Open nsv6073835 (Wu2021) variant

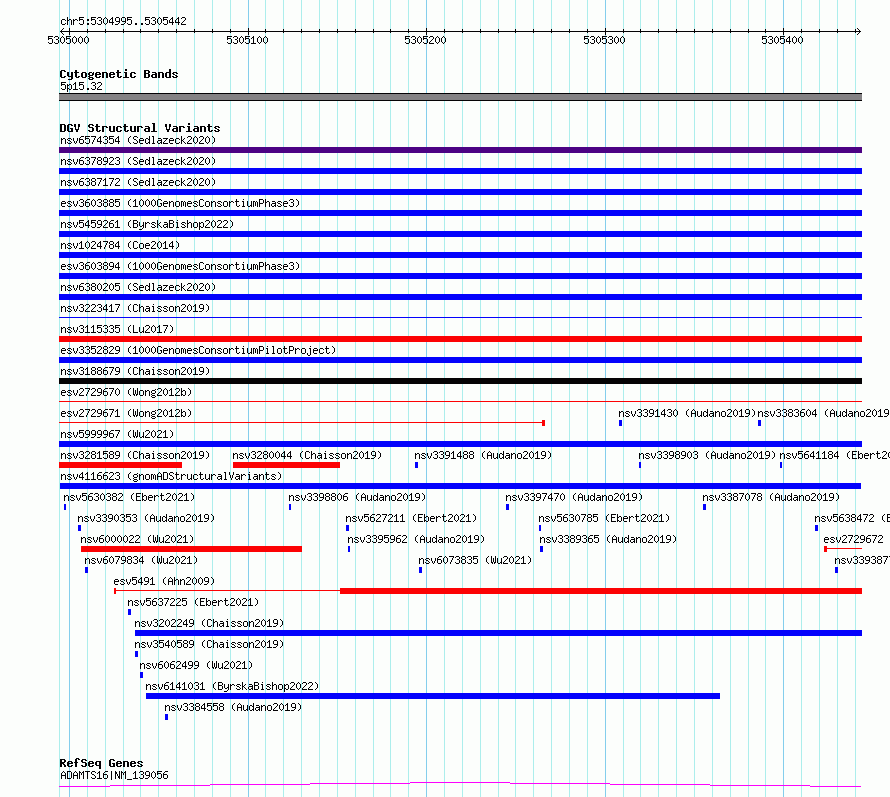[475, 560]
